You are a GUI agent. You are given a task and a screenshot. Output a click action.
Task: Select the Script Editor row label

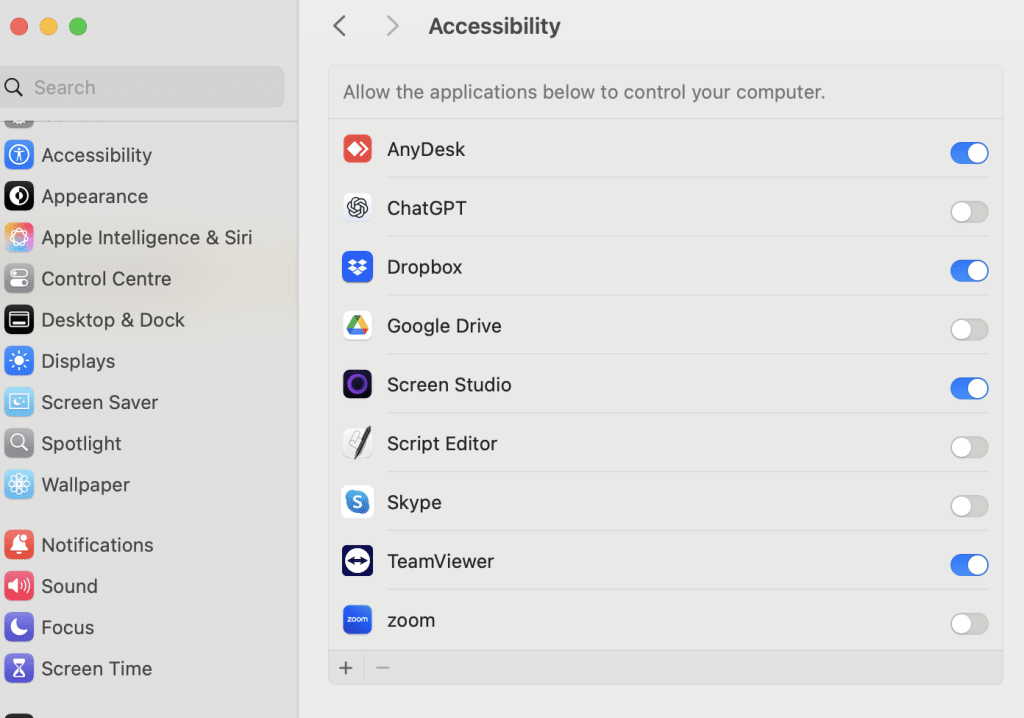pos(442,443)
